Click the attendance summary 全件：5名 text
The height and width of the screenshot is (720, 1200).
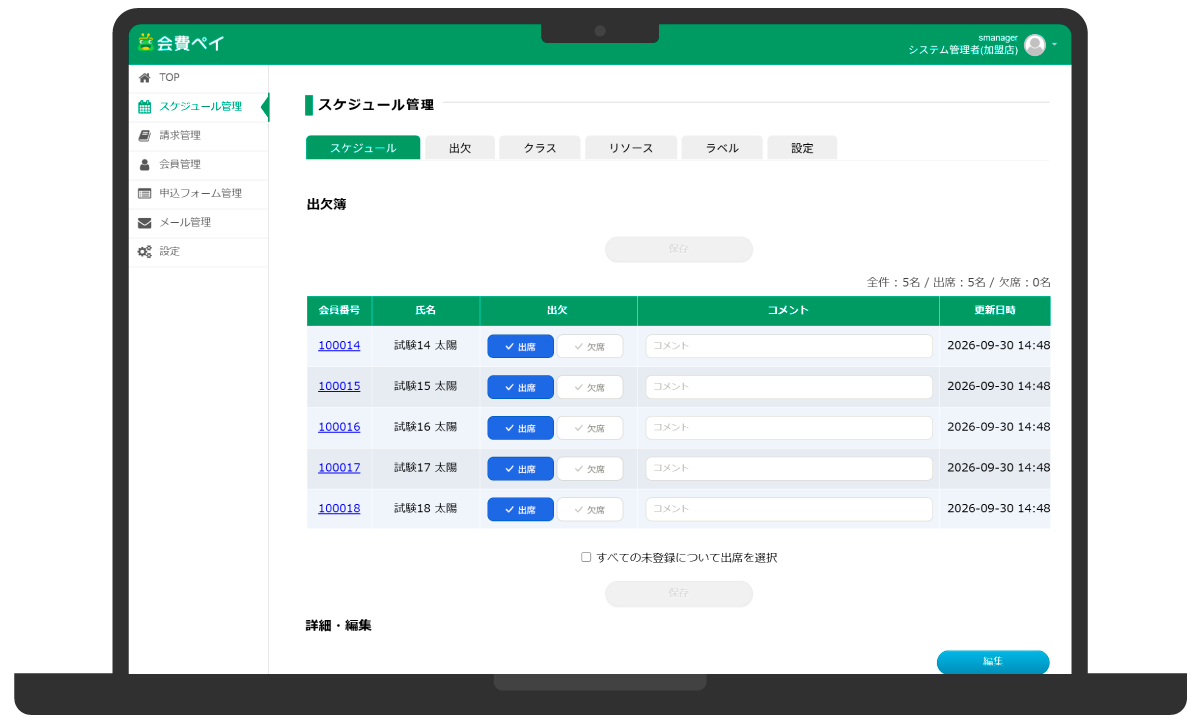pyautogui.click(x=894, y=283)
